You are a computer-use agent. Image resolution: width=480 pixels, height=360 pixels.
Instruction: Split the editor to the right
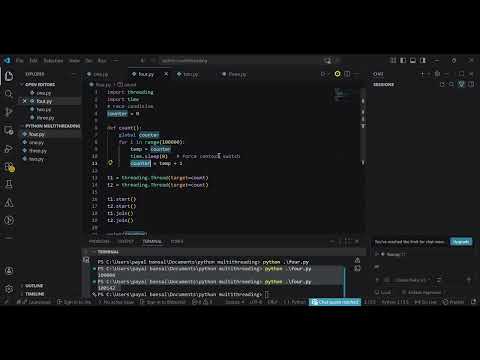point(347,74)
